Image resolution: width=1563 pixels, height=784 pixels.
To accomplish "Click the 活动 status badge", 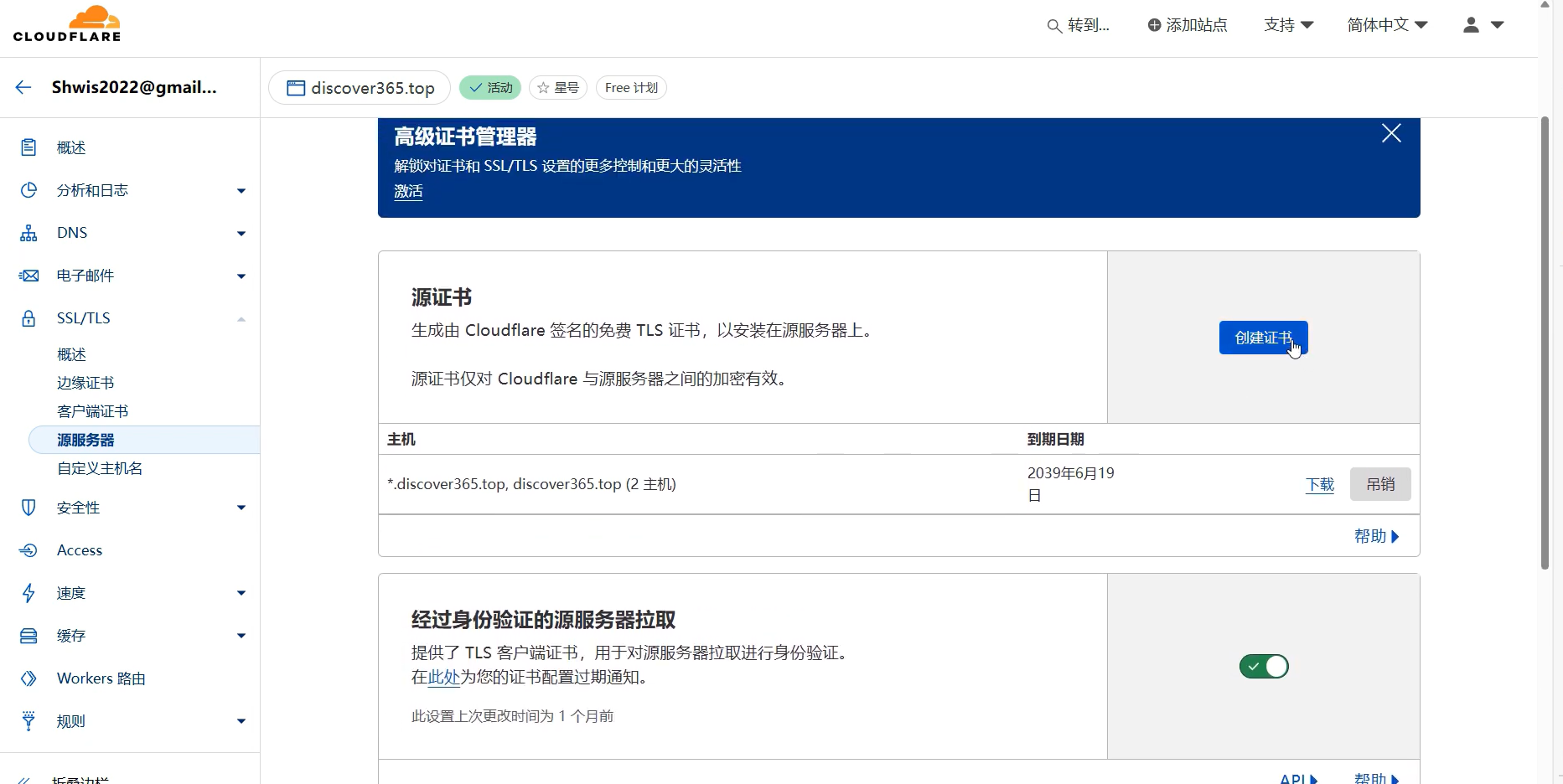I will [490, 87].
